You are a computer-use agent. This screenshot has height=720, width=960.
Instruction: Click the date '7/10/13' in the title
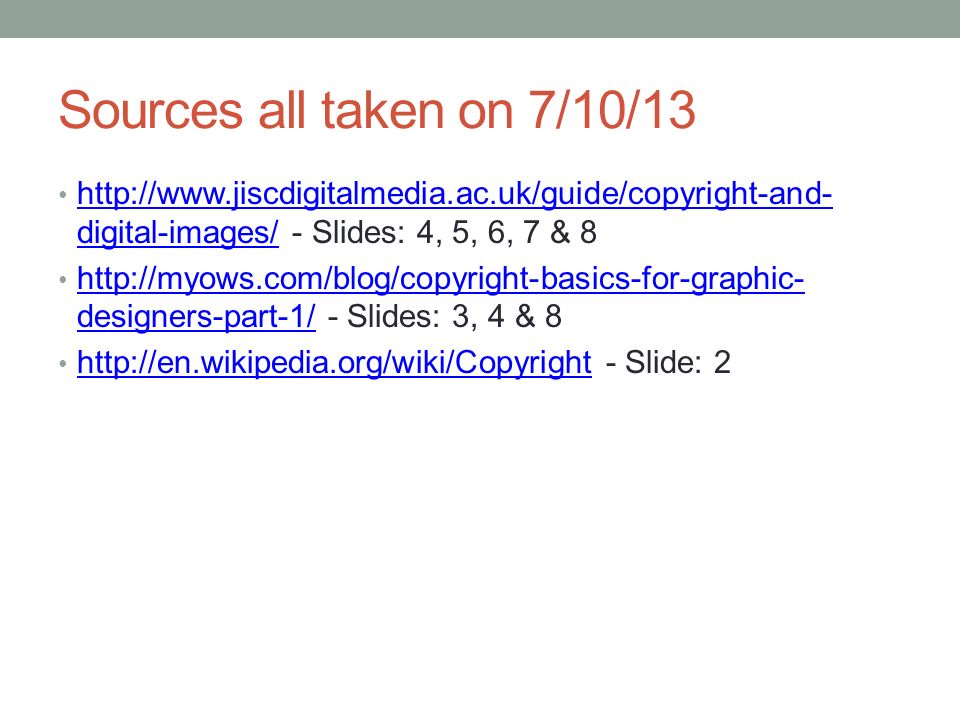click(612, 110)
